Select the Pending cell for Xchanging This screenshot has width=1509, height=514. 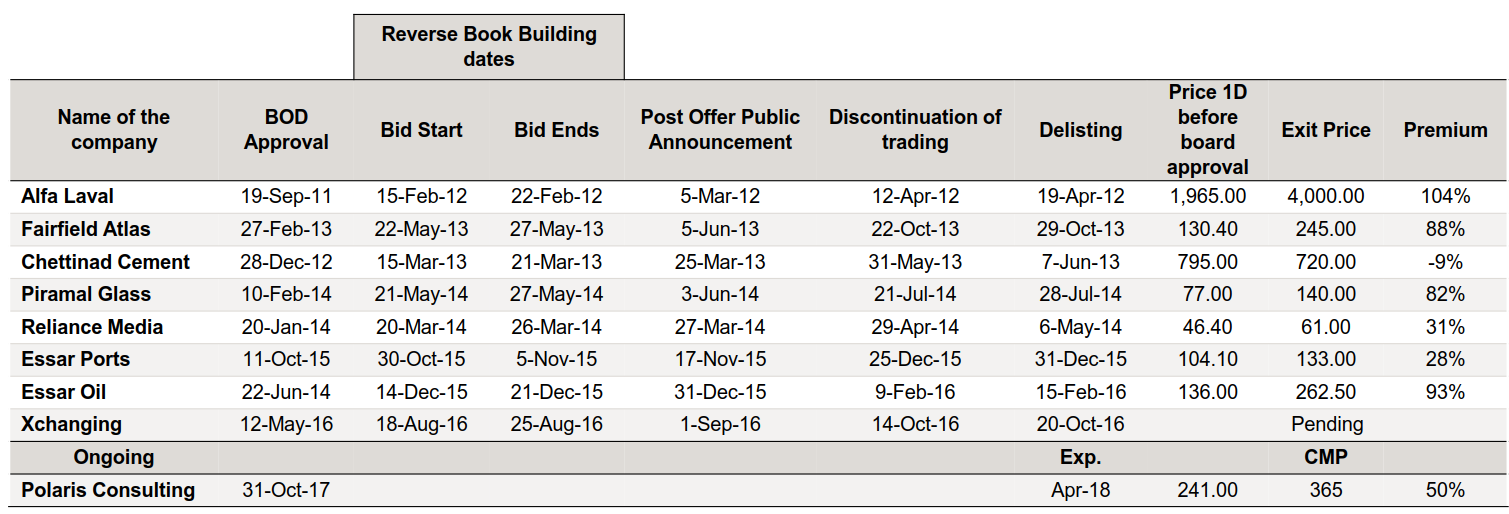[x=1326, y=424]
